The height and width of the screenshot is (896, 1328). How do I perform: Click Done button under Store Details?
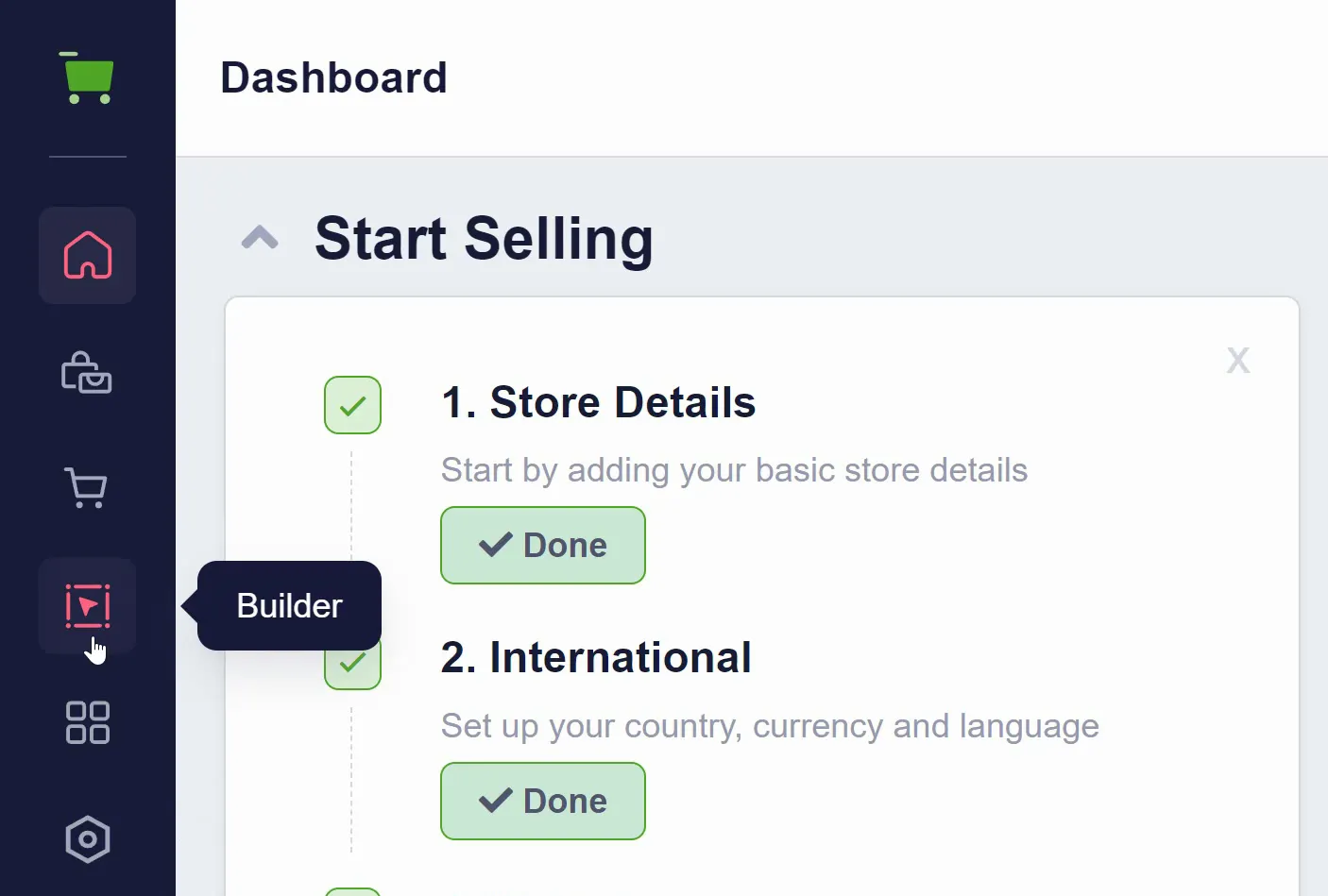543,546
